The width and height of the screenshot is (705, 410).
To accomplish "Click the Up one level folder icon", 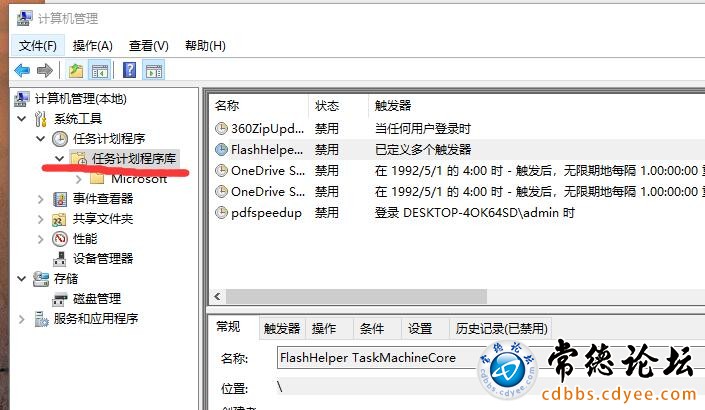I will pos(76,70).
